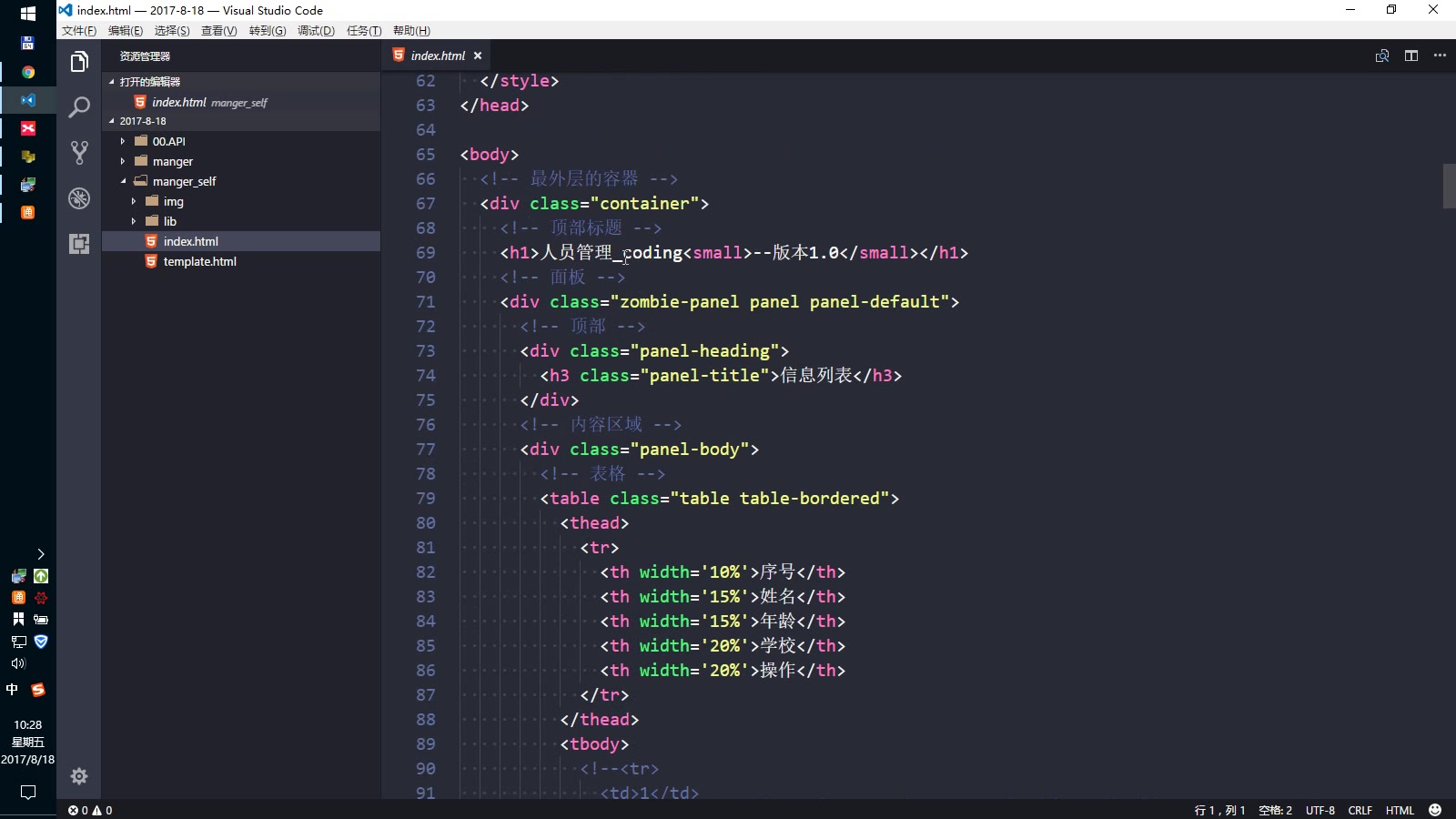This screenshot has height=819, width=1456.
Task: Open template.html in the file tree
Action: [241, 261]
